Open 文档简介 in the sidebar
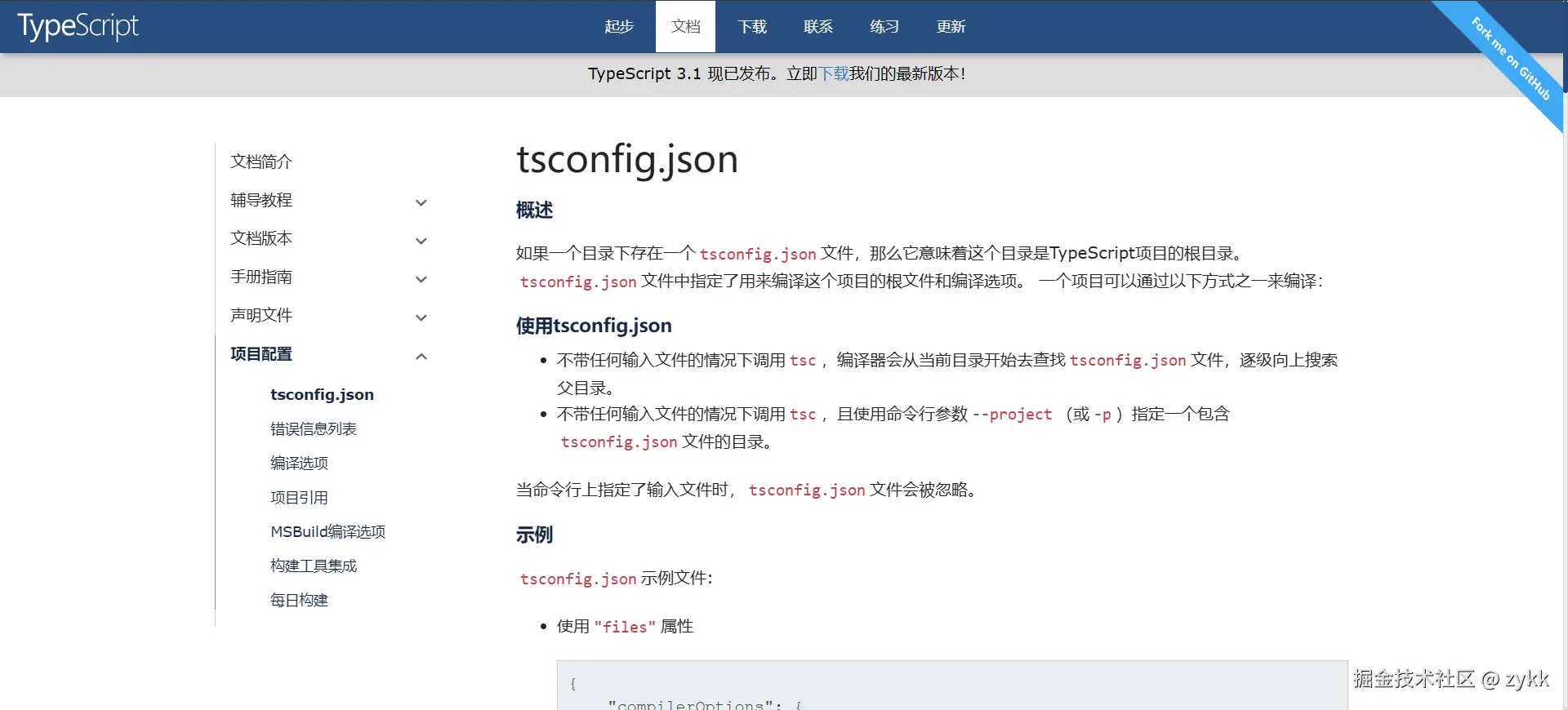The height and width of the screenshot is (710, 1568). tap(261, 162)
